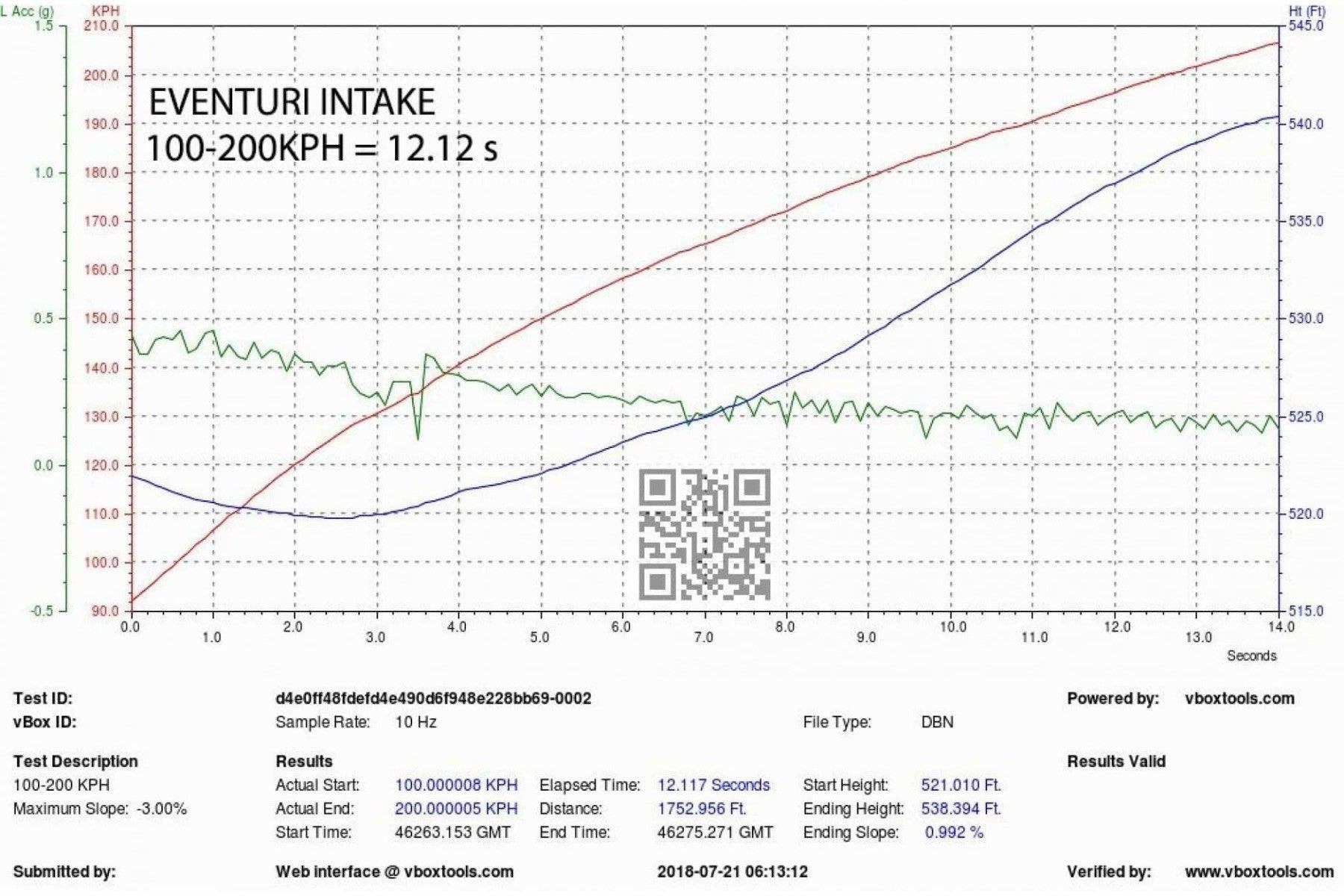Click the Actual End speed value
The height and width of the screenshot is (896, 1344).
click(x=455, y=809)
